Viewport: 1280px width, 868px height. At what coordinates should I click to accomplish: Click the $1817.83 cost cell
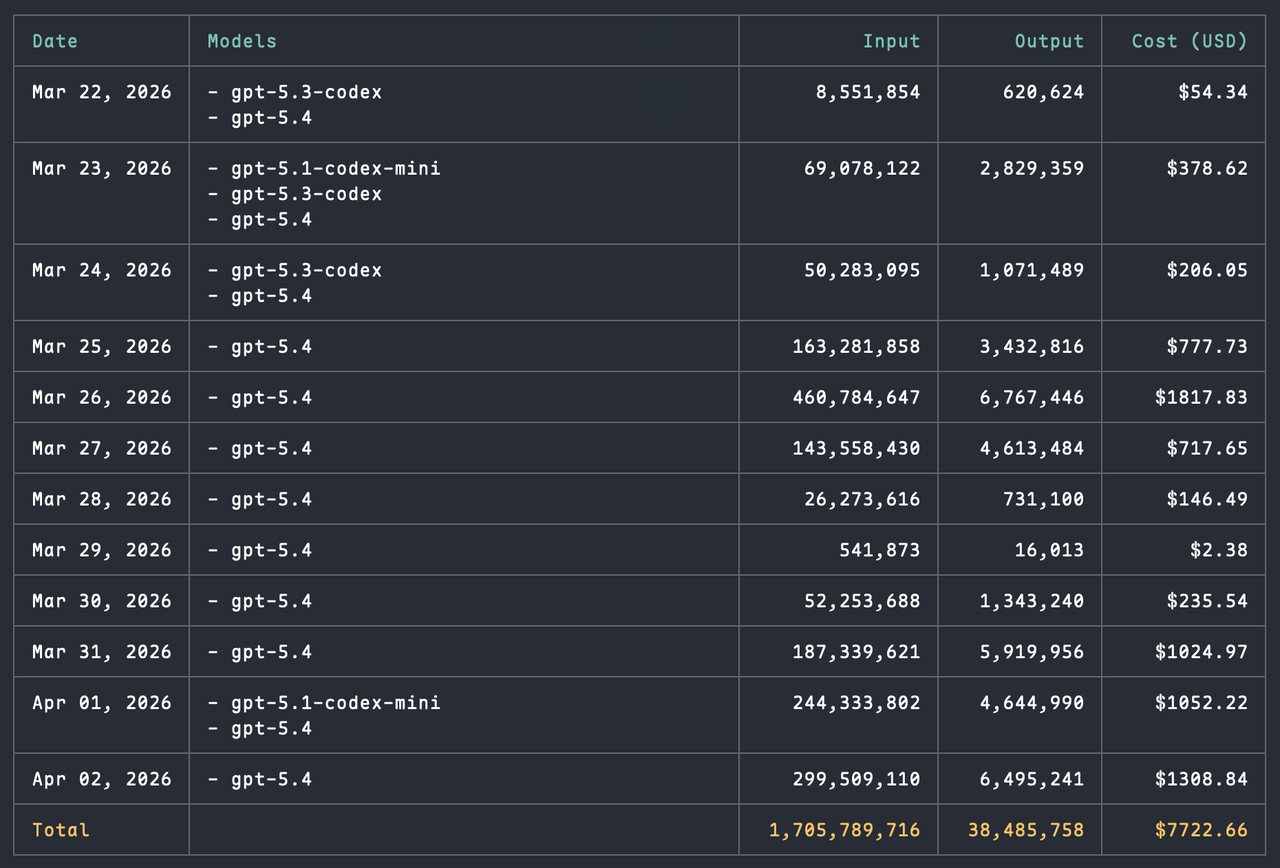1201,398
